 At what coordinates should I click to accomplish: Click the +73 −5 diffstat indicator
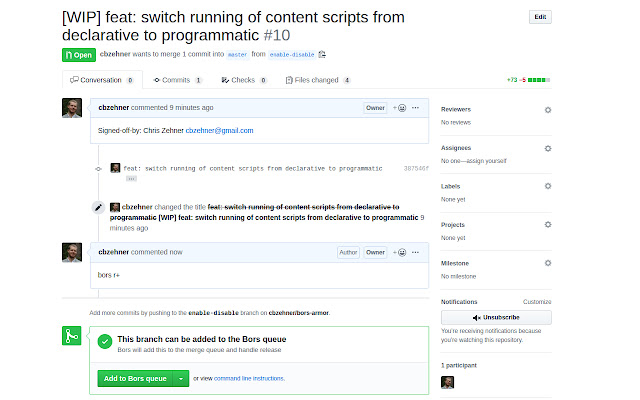point(528,80)
